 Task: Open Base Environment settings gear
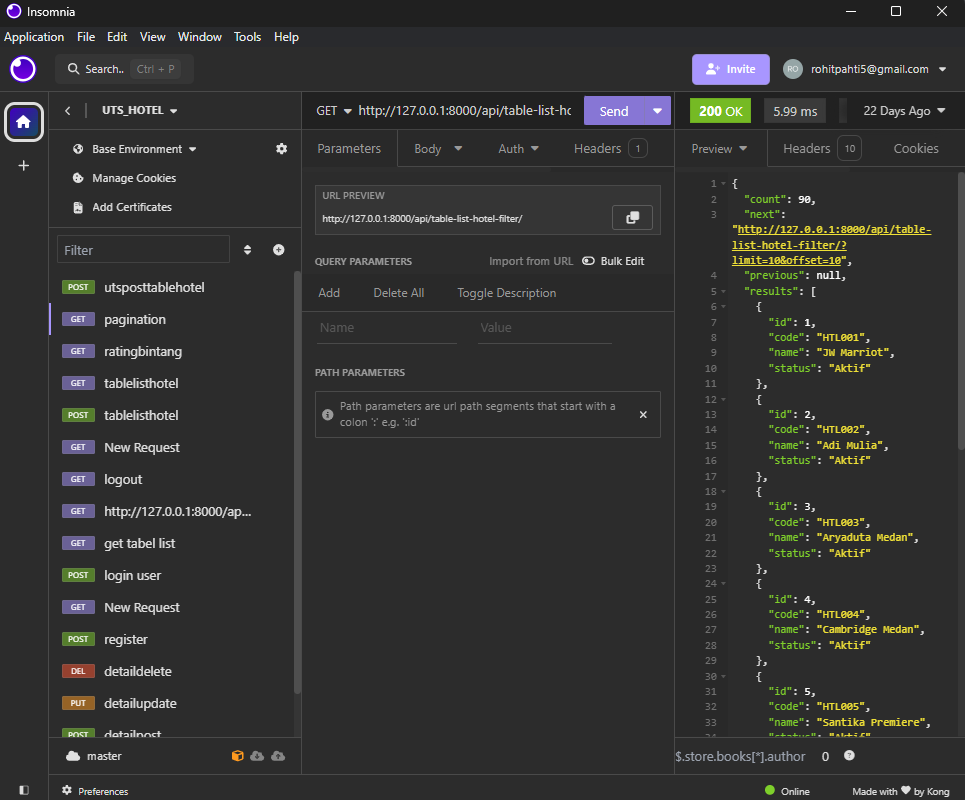tap(281, 149)
